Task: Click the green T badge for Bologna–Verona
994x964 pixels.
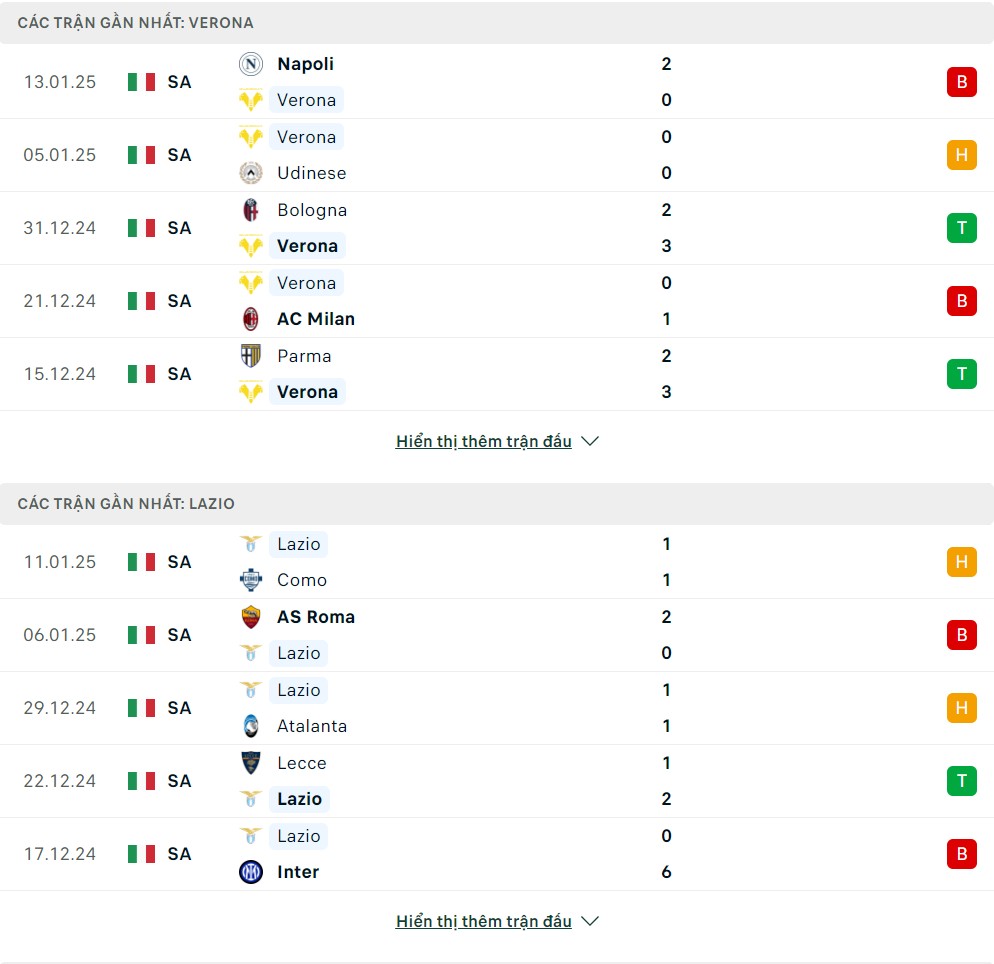Action: [962, 228]
